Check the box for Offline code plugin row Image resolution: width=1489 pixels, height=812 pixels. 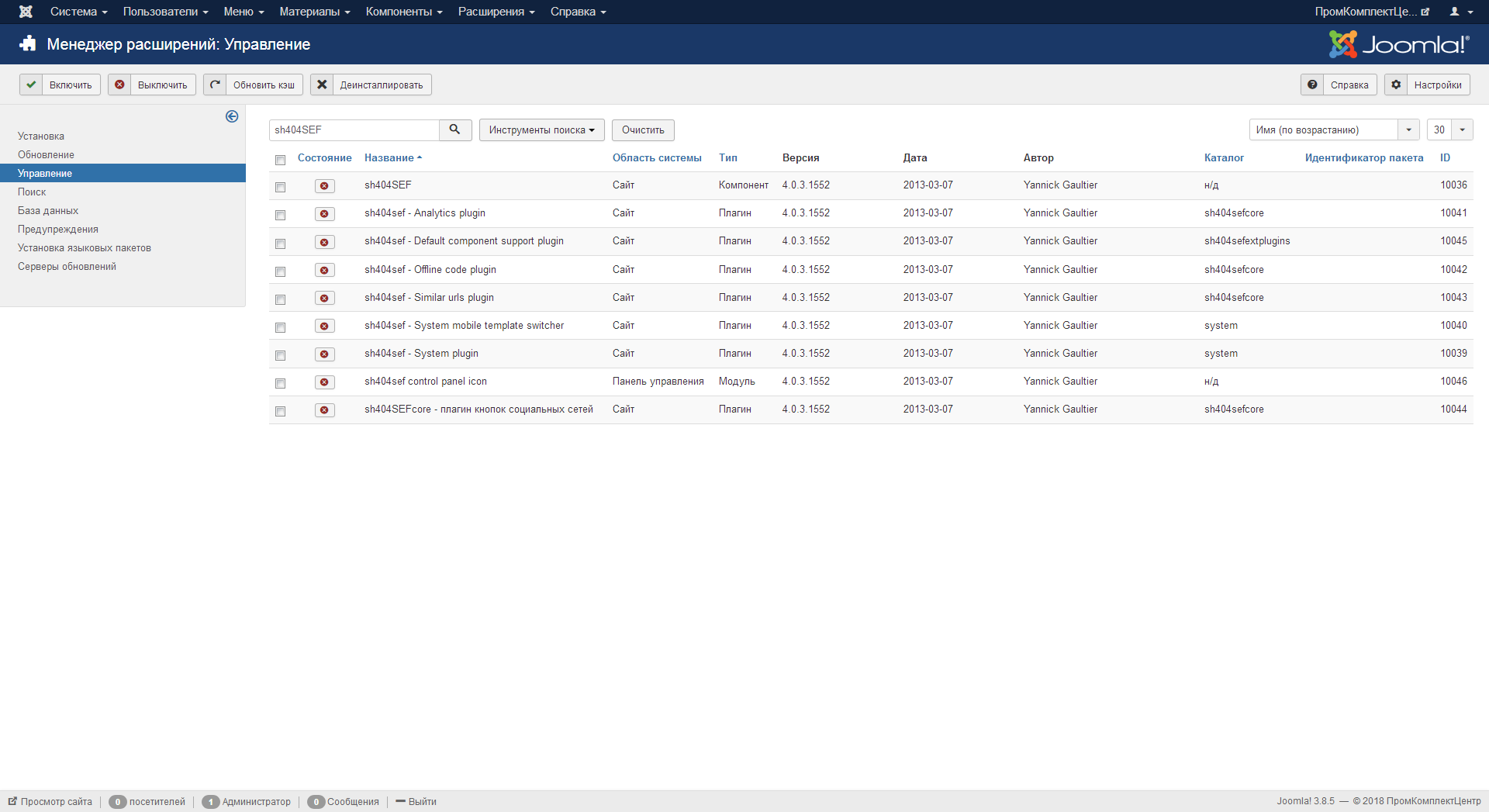[281, 271]
